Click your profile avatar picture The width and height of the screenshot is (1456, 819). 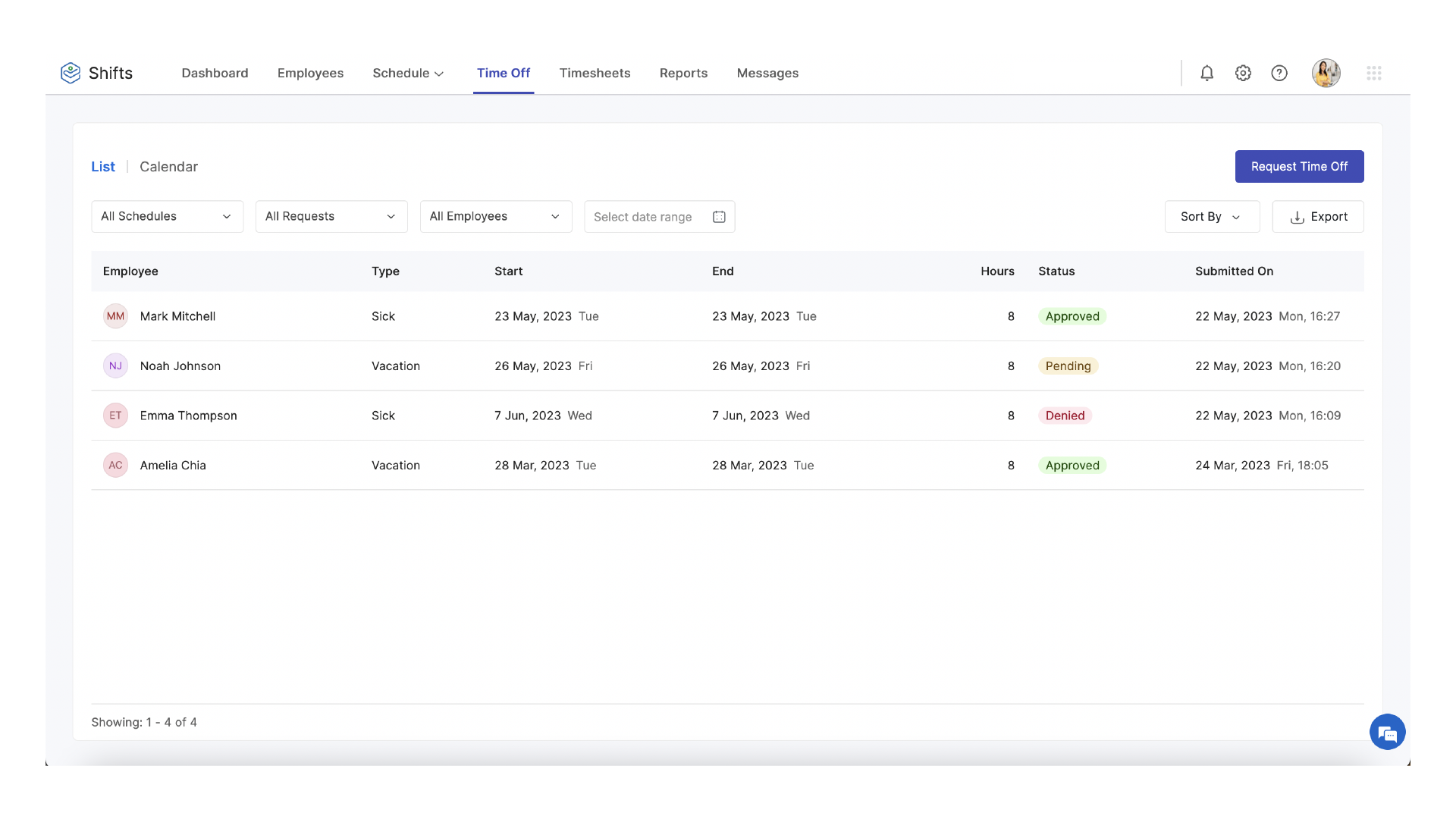(x=1326, y=73)
